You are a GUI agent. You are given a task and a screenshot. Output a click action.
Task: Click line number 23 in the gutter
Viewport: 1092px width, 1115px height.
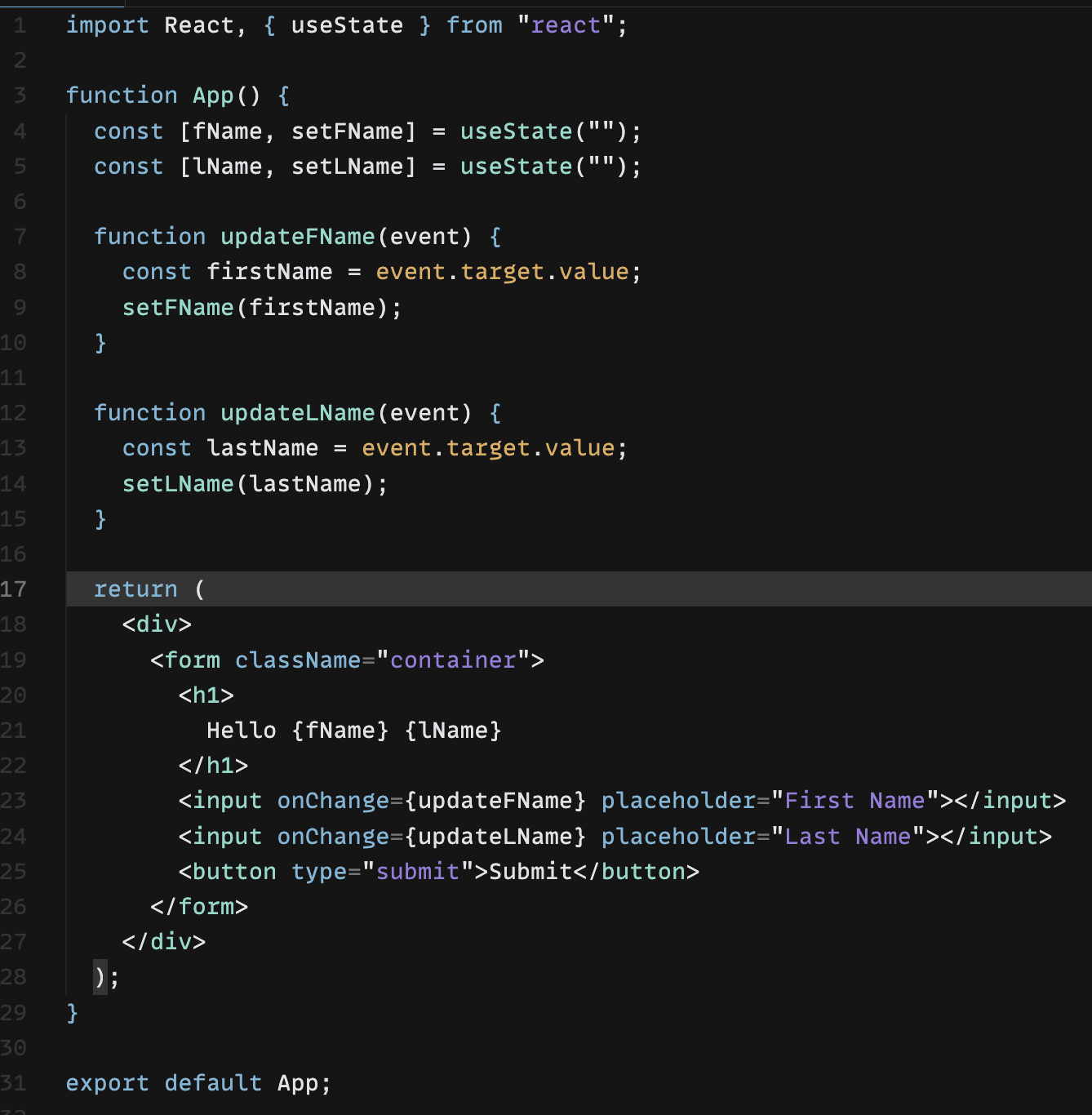tap(14, 801)
